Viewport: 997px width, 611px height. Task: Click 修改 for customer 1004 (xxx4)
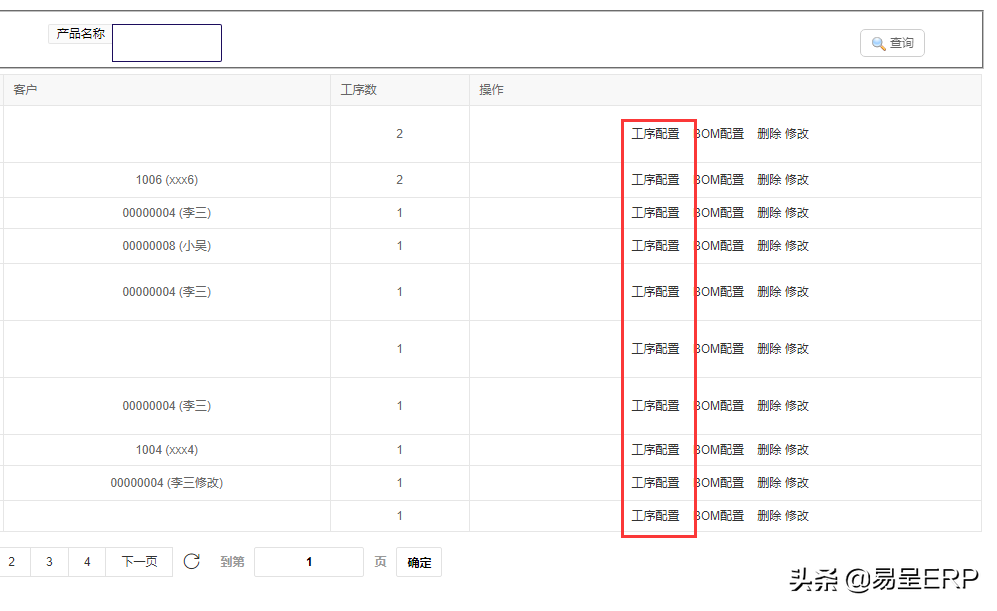[797, 450]
